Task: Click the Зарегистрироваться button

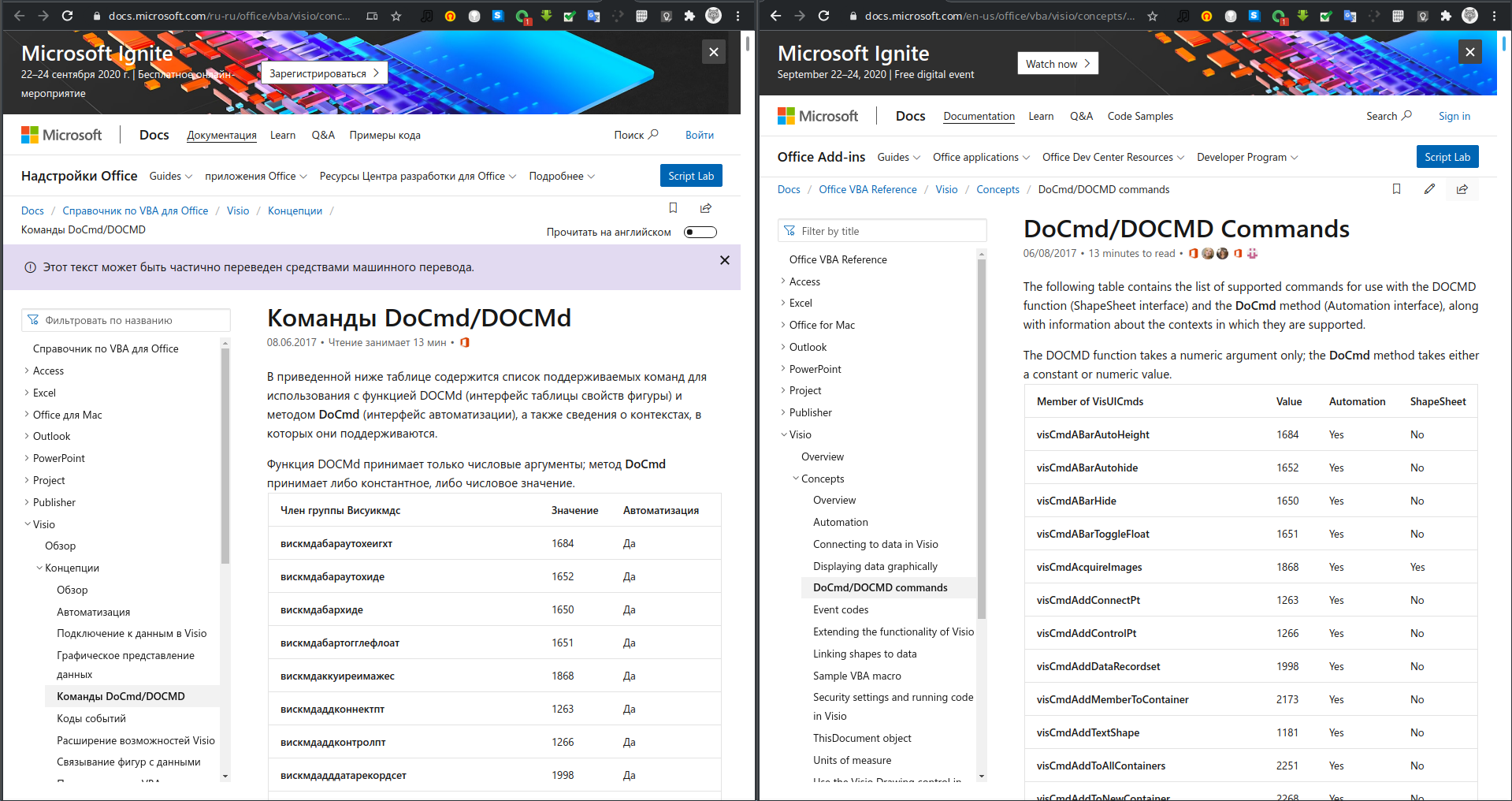Action: pos(324,73)
